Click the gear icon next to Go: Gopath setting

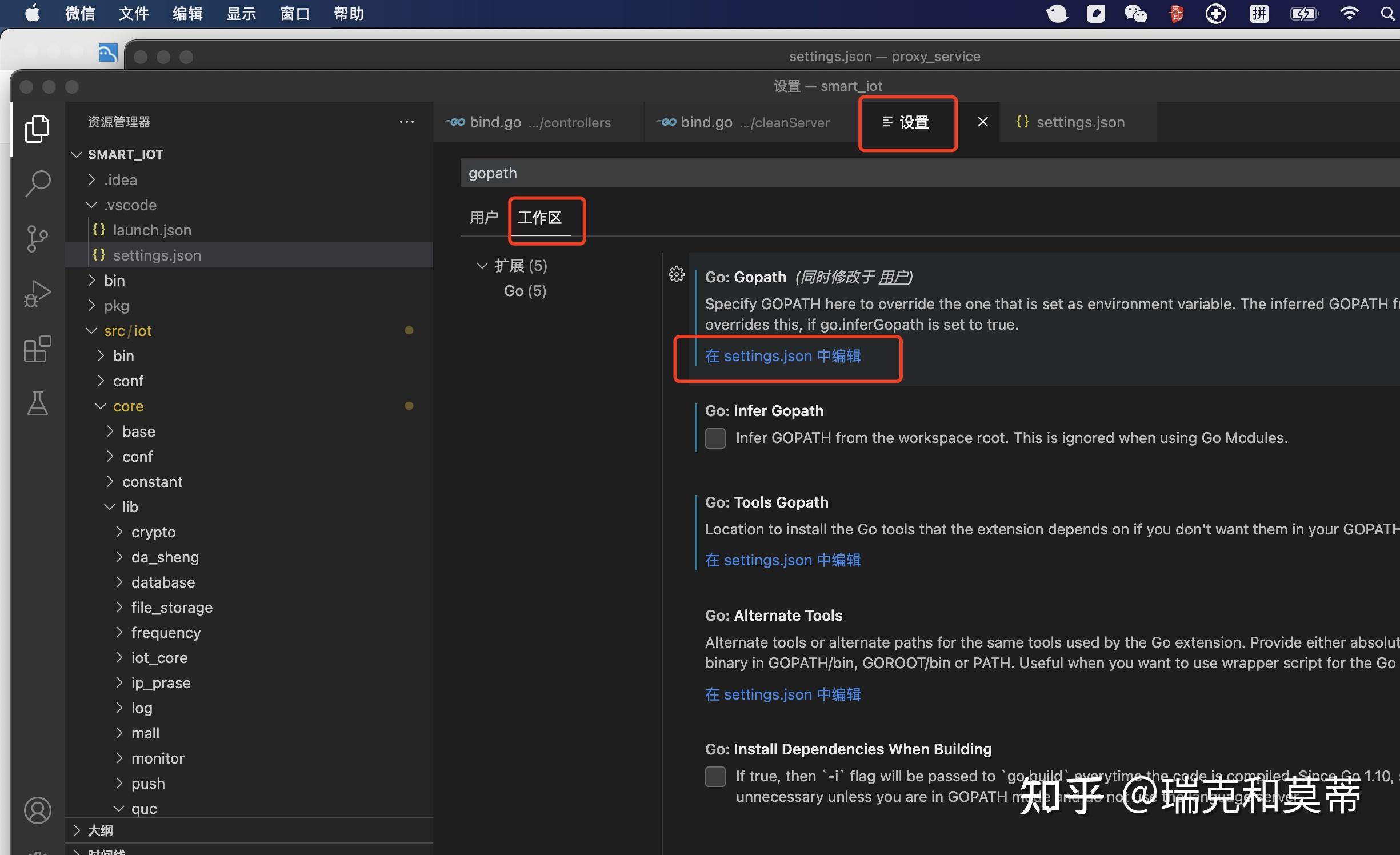click(x=677, y=274)
